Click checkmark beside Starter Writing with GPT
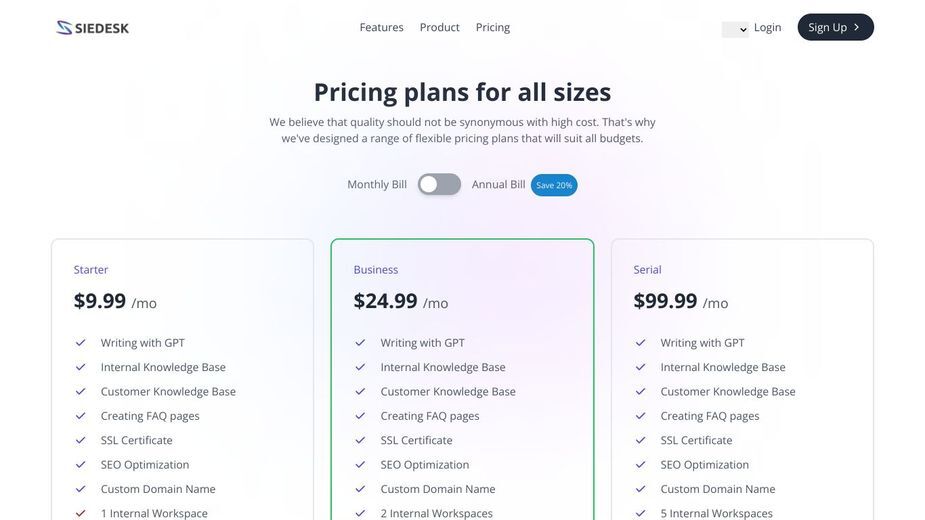The image size is (925, 520). 81,342
